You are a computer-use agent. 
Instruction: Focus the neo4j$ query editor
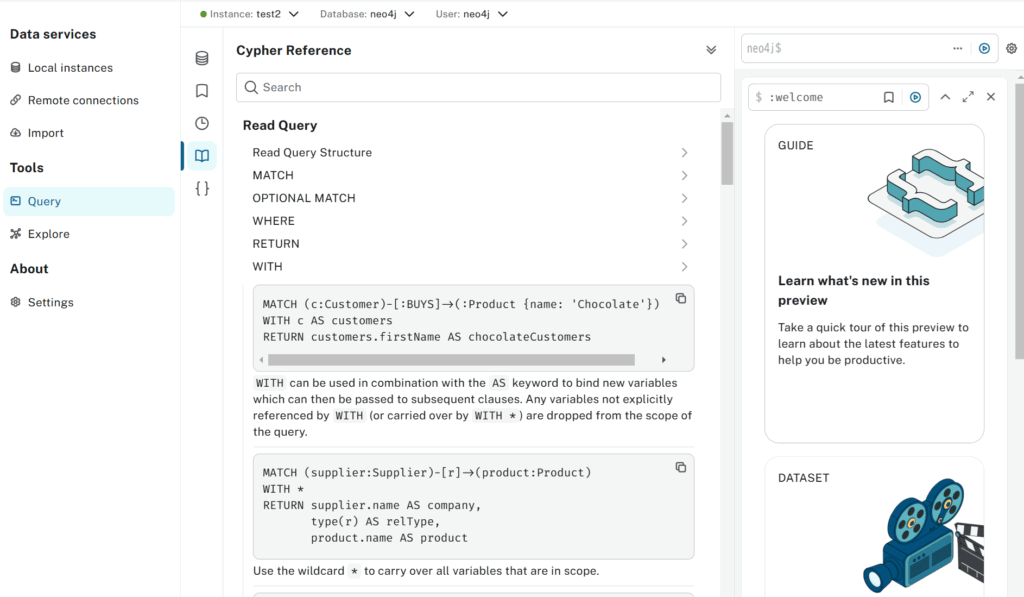844,48
